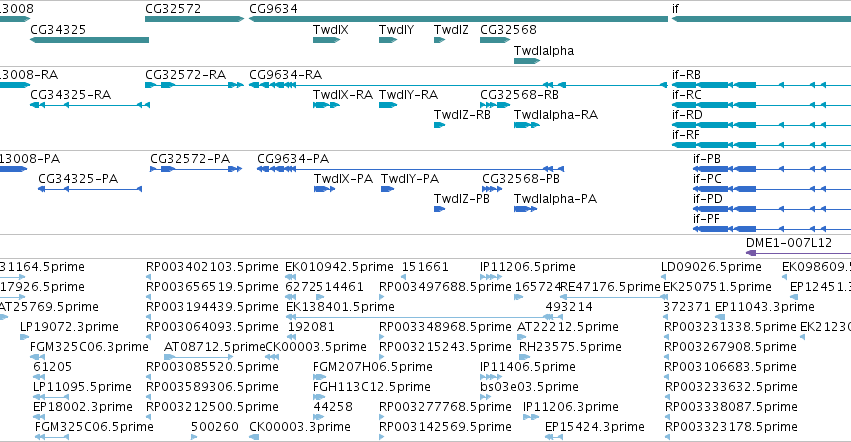851x442 pixels.
Task: Select the DME1-007L12 purple feature label
Action: pyautogui.click(x=789, y=243)
